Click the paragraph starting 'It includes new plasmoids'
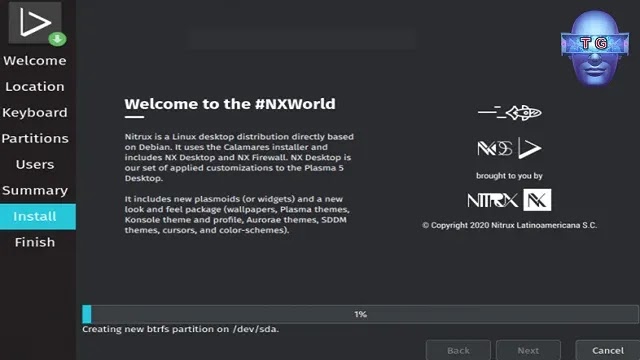This screenshot has width=640, height=360. click(237, 215)
